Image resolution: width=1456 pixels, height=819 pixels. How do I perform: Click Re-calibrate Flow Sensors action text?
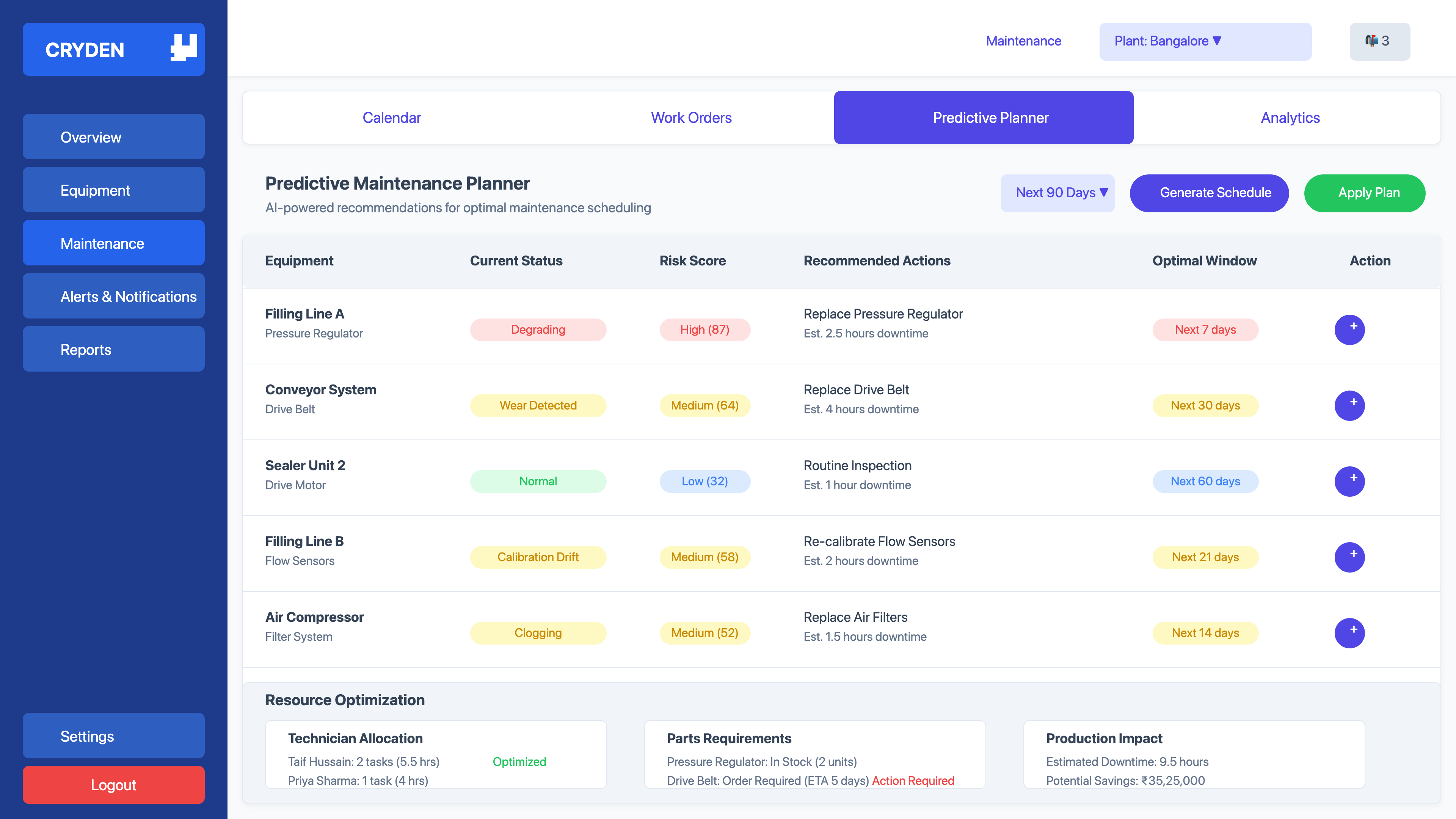tap(879, 541)
